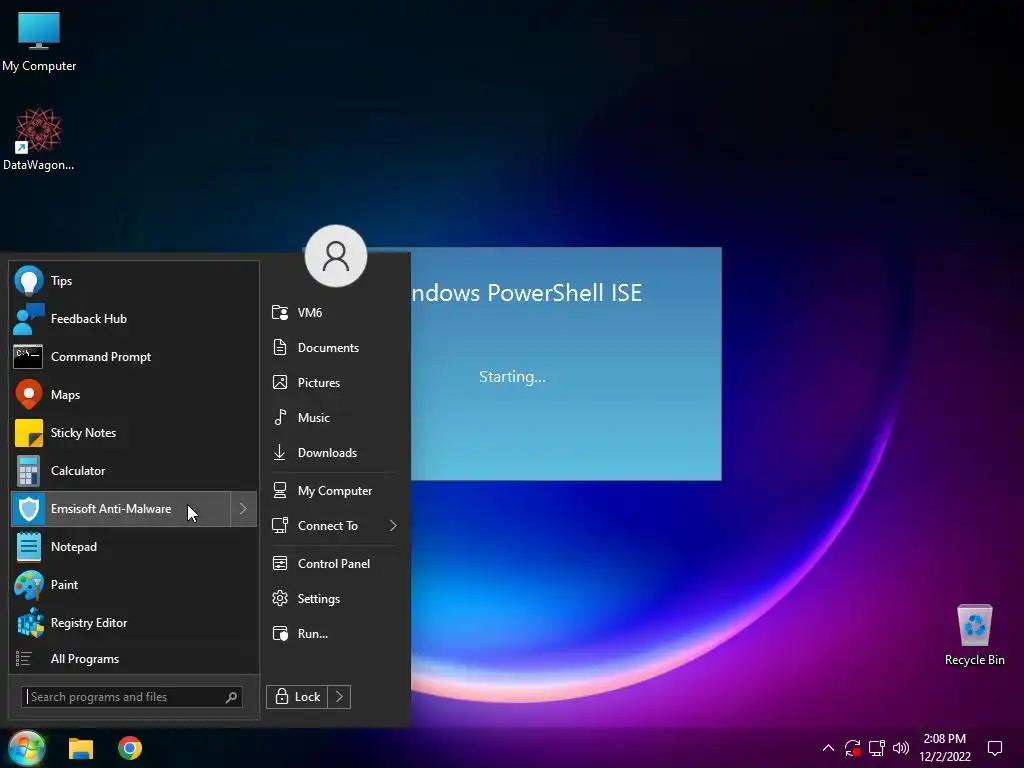The image size is (1024, 768).
Task: Open the Notepad icon
Action: click(x=28, y=547)
